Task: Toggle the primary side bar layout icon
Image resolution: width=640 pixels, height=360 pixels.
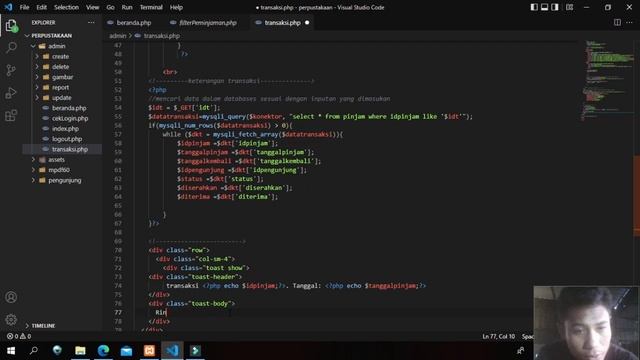Action: coord(534,7)
